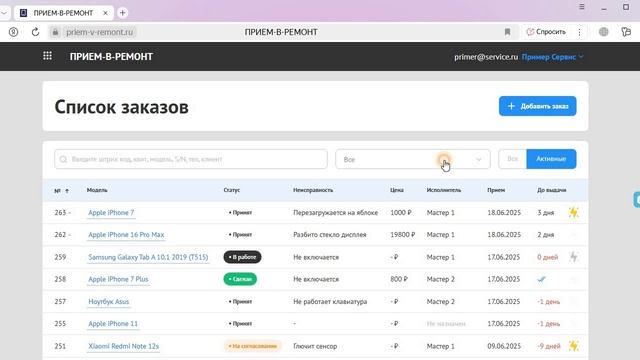Click 'Не работает клавиатура' fault text

(330, 302)
